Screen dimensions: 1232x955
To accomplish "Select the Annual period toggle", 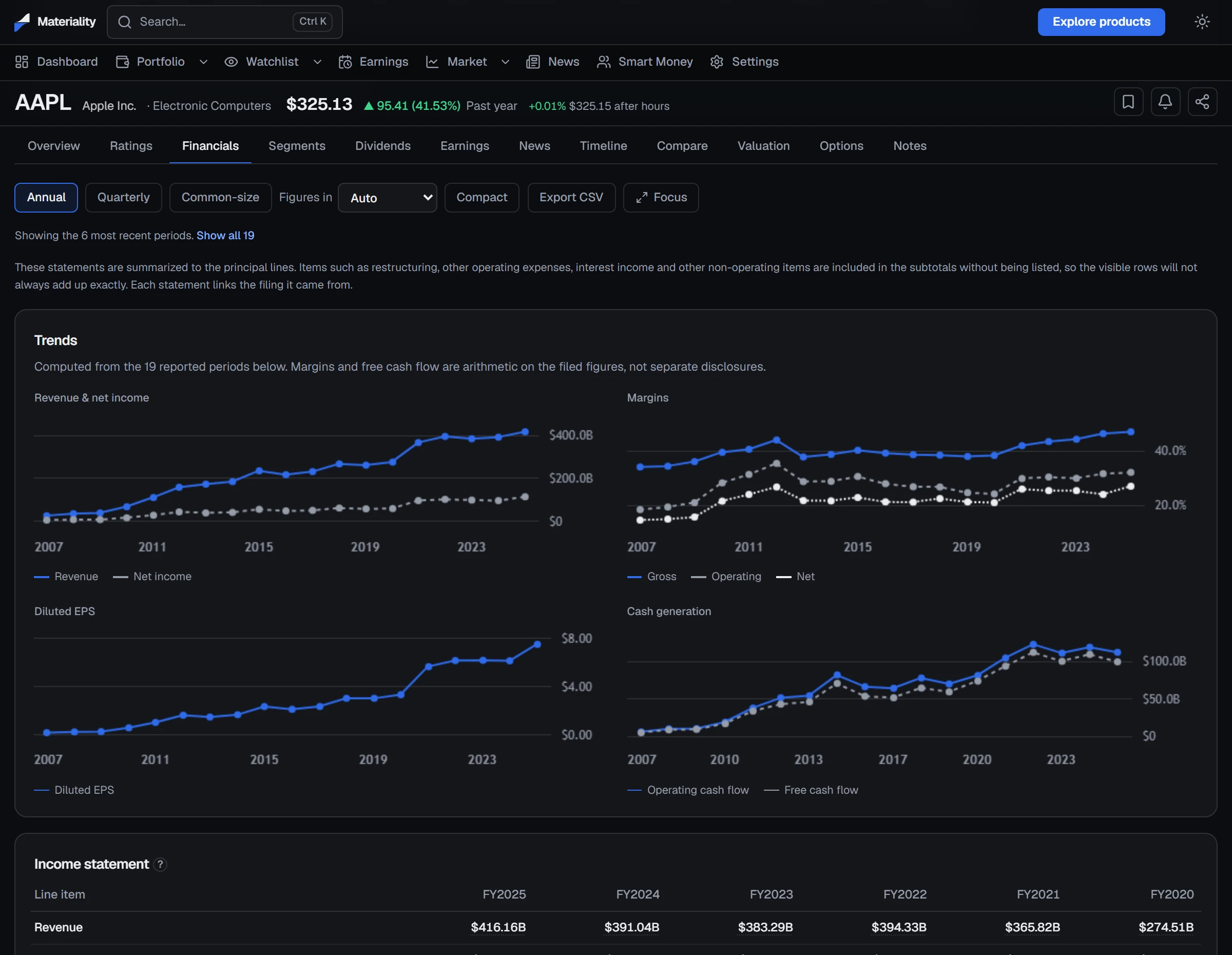I will click(46, 198).
